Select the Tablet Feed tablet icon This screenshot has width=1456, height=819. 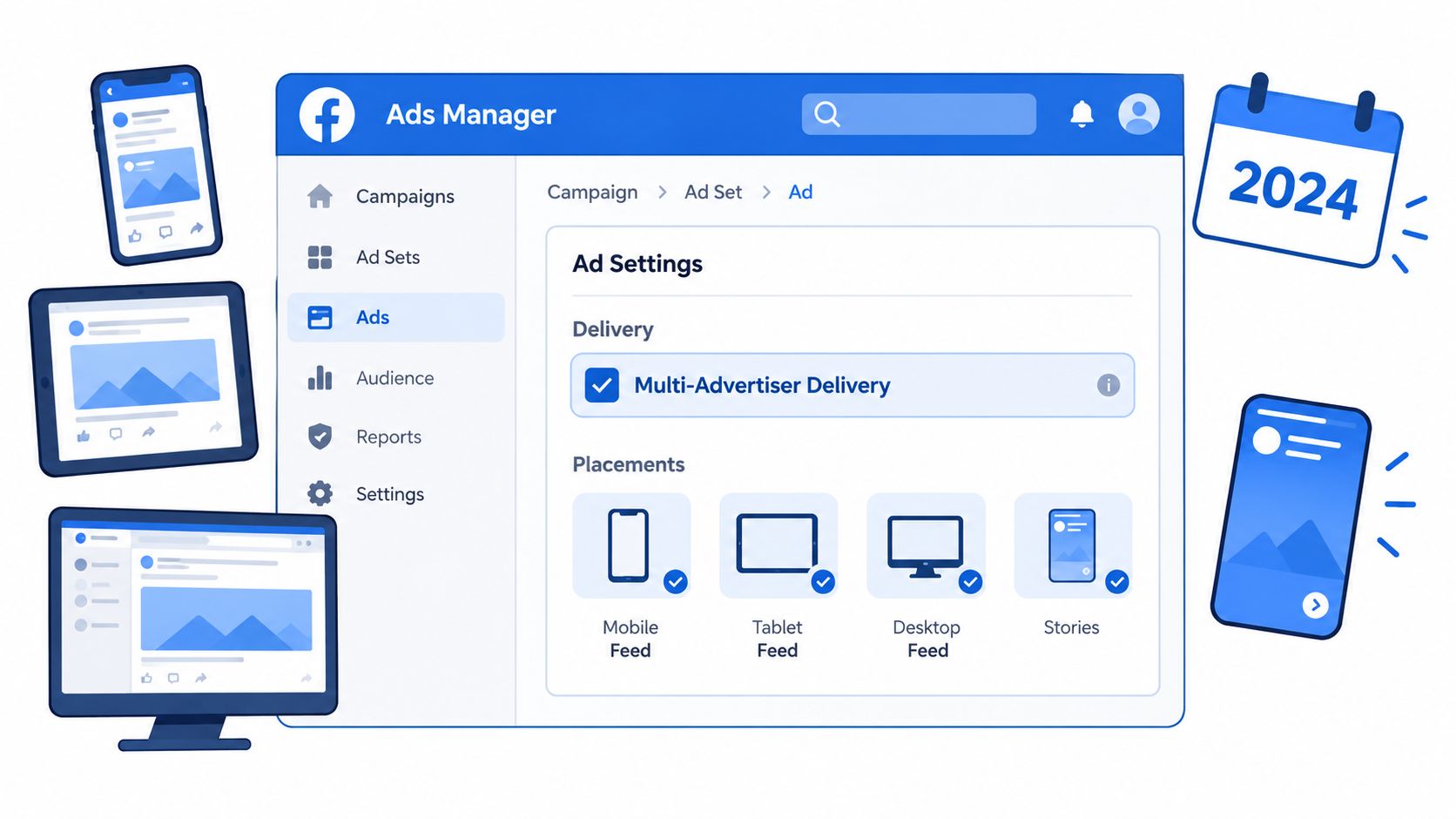pyautogui.click(x=777, y=544)
